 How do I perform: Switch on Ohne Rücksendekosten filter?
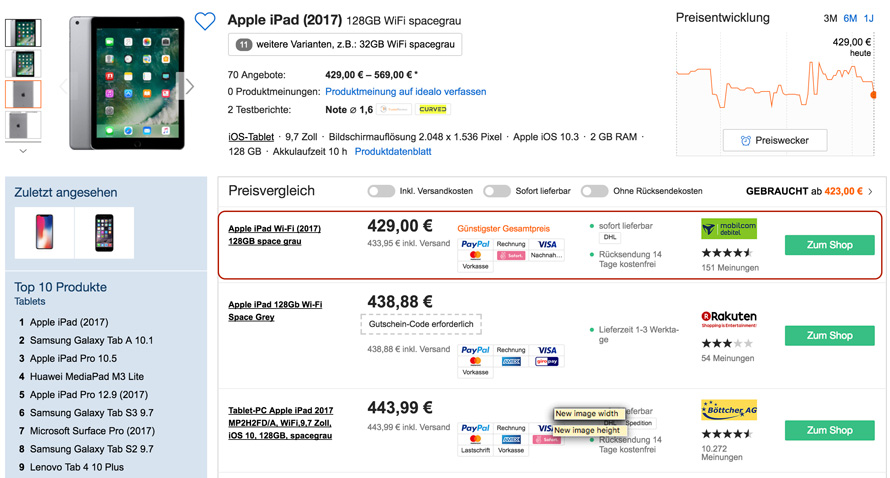point(594,191)
